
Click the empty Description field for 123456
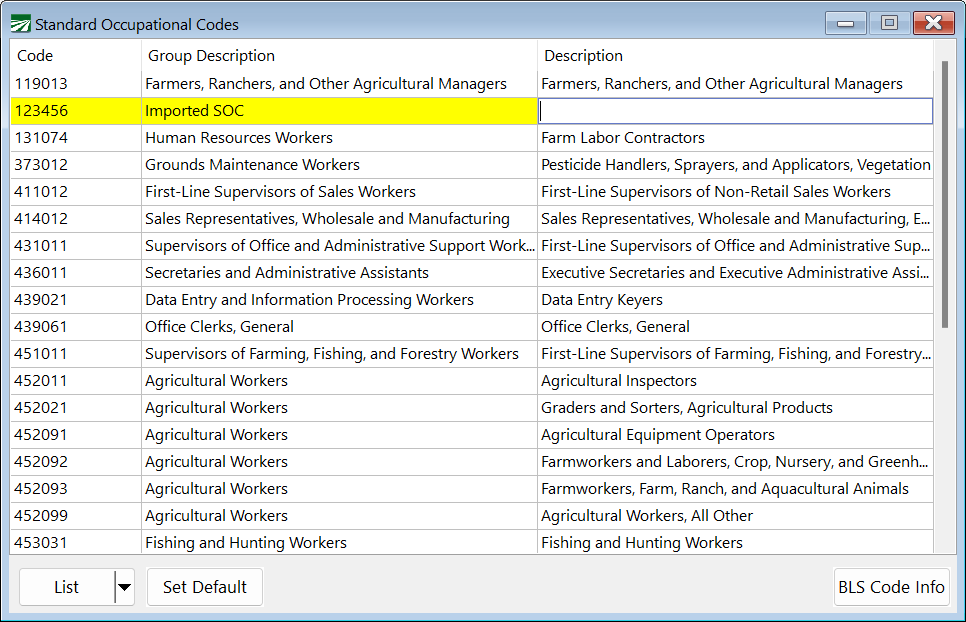pos(735,111)
